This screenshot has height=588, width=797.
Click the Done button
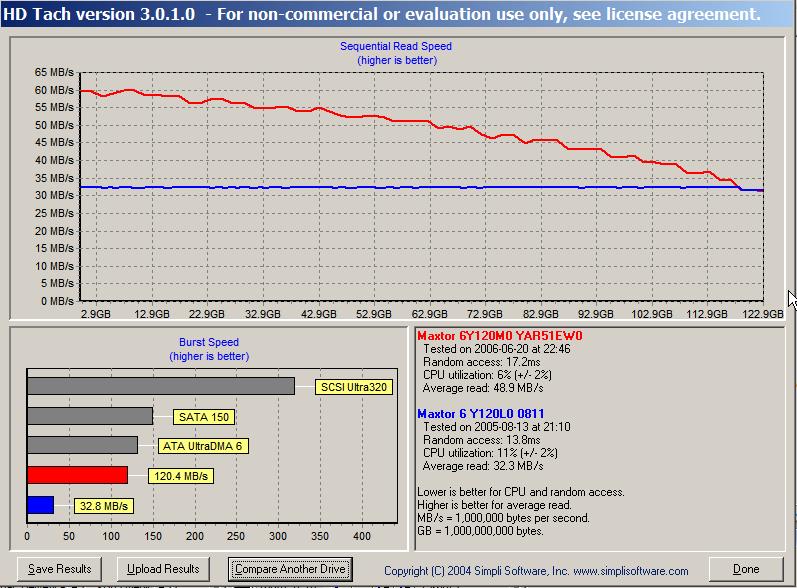[746, 569]
